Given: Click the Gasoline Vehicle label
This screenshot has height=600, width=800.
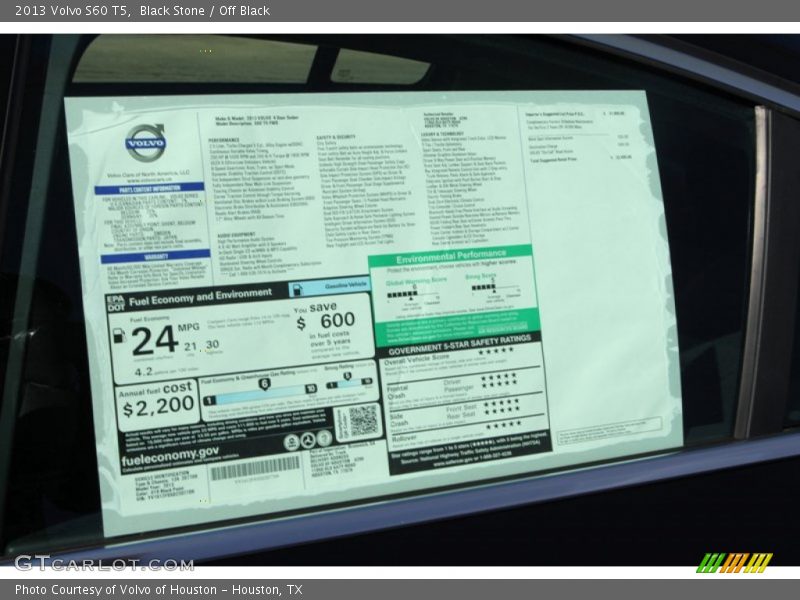Looking at the screenshot, I should (328, 288).
